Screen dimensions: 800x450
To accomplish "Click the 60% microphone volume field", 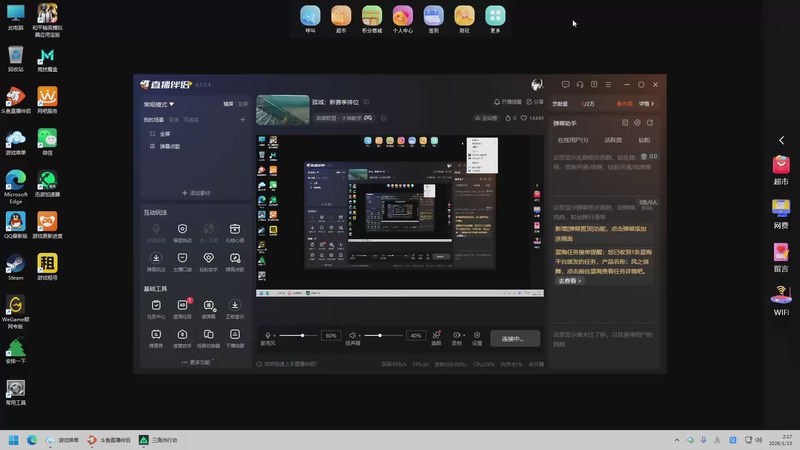I will pos(331,336).
